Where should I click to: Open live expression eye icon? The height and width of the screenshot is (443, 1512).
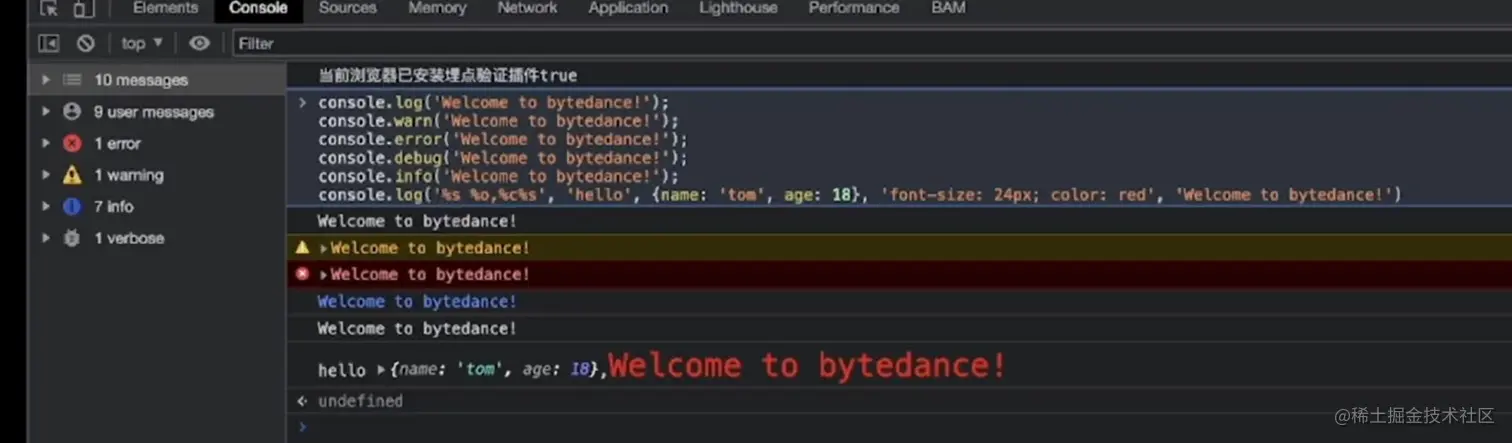[200, 43]
